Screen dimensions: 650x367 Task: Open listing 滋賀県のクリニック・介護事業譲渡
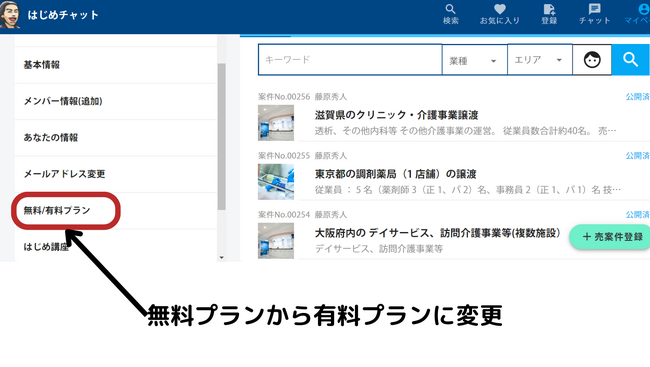coord(396,115)
